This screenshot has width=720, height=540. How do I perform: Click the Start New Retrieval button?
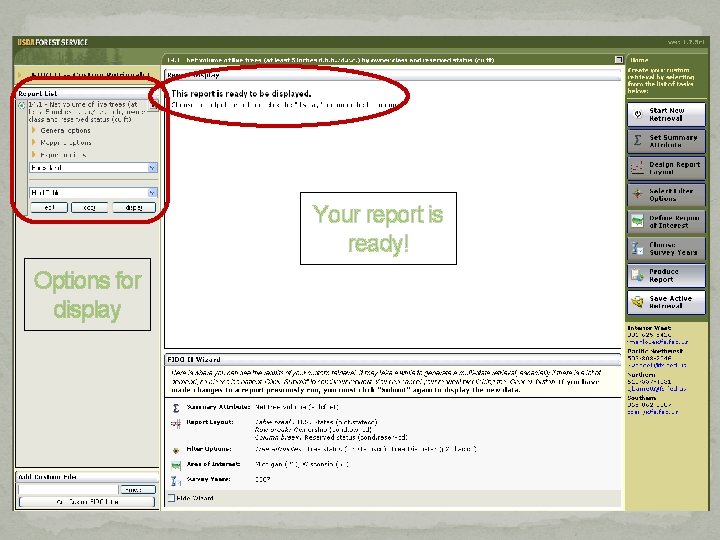pyautogui.click(x=666, y=114)
